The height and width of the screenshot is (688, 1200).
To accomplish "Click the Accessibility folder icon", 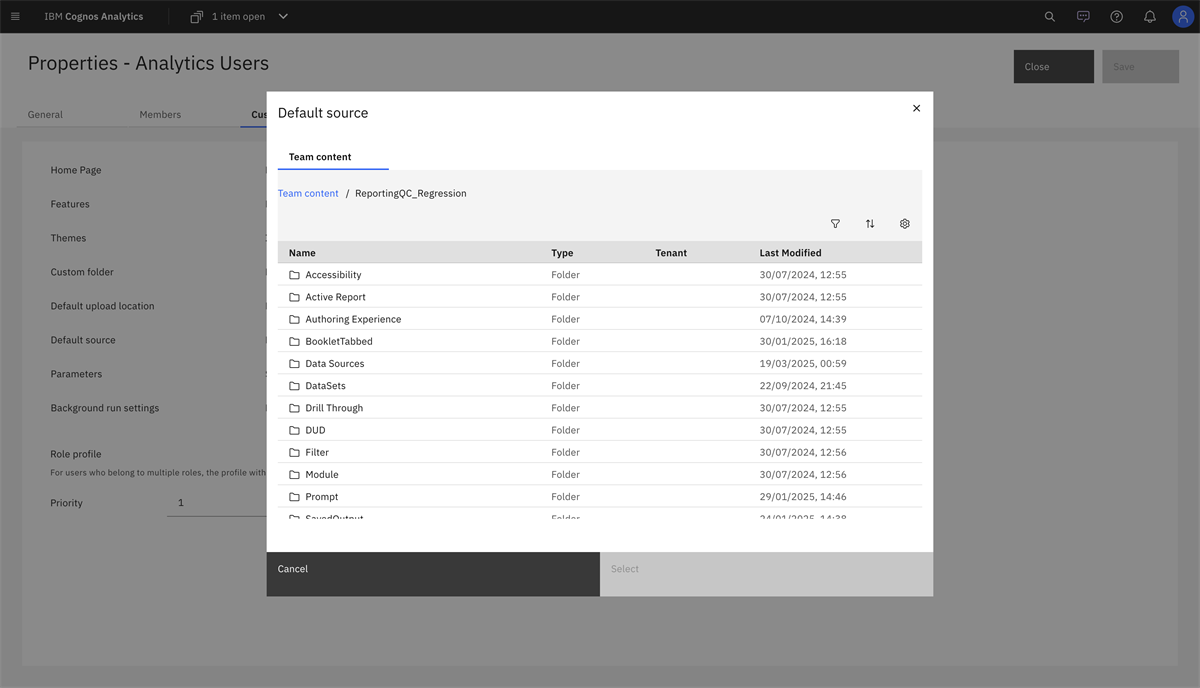I will (295, 275).
